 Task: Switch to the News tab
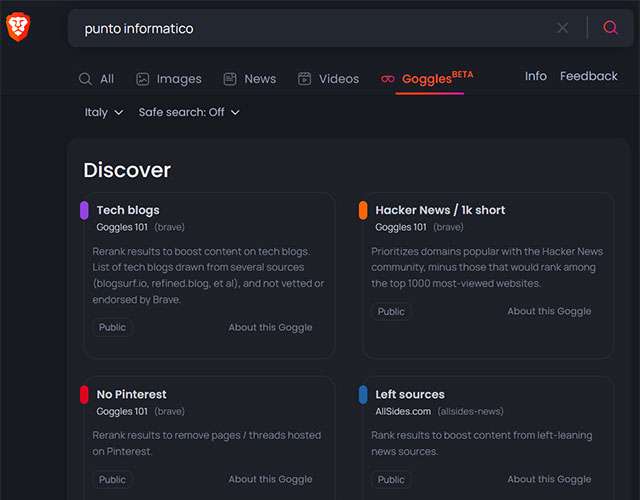260,79
